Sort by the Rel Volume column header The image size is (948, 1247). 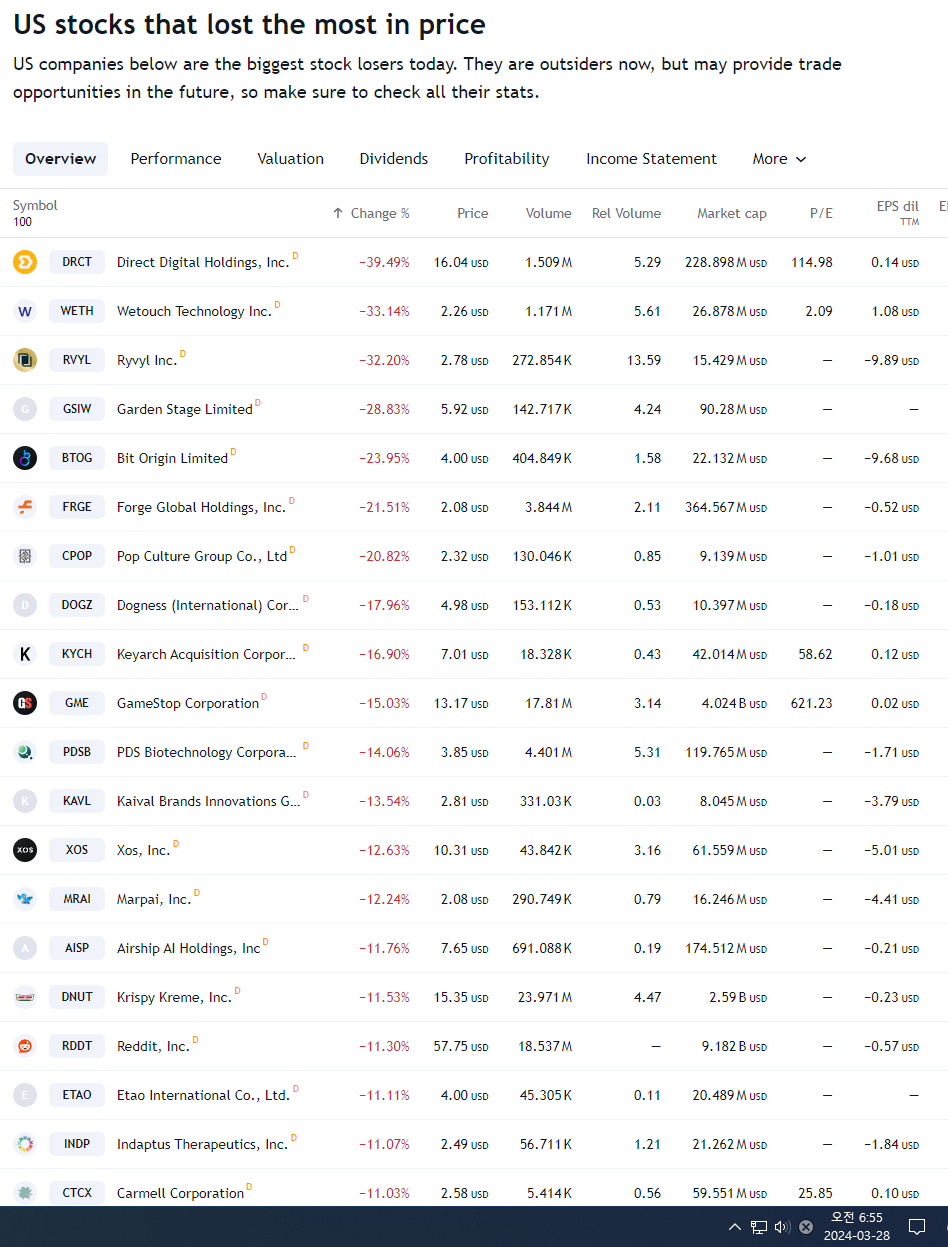pos(626,213)
